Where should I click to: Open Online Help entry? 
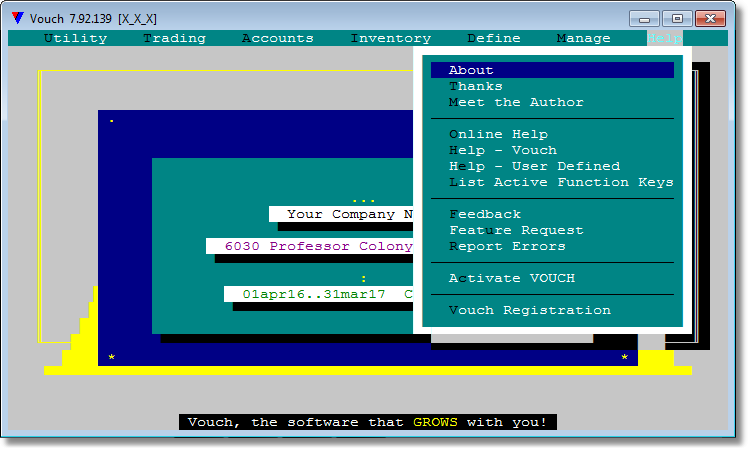pyautogui.click(x=552, y=134)
